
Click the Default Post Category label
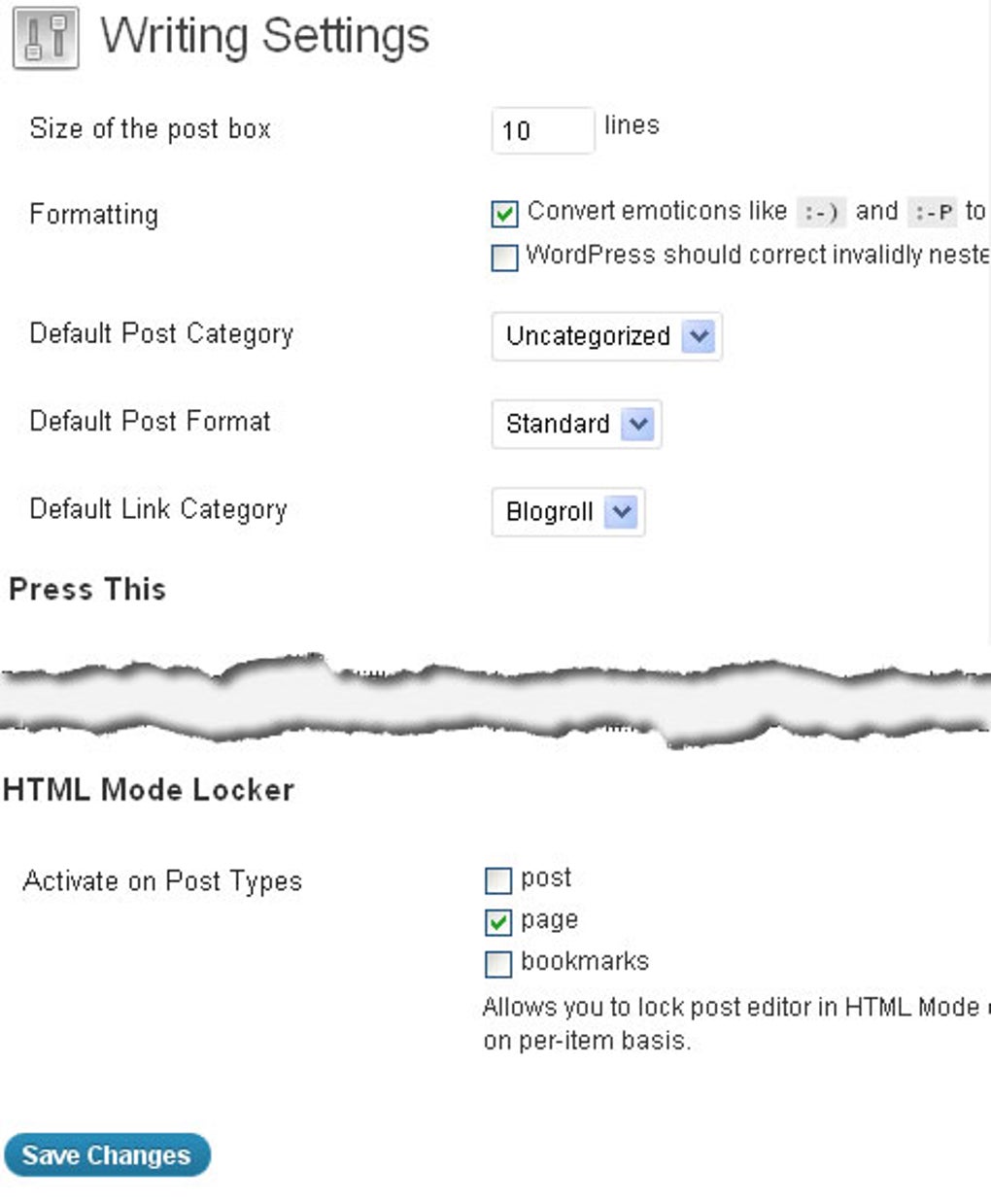[x=161, y=334]
